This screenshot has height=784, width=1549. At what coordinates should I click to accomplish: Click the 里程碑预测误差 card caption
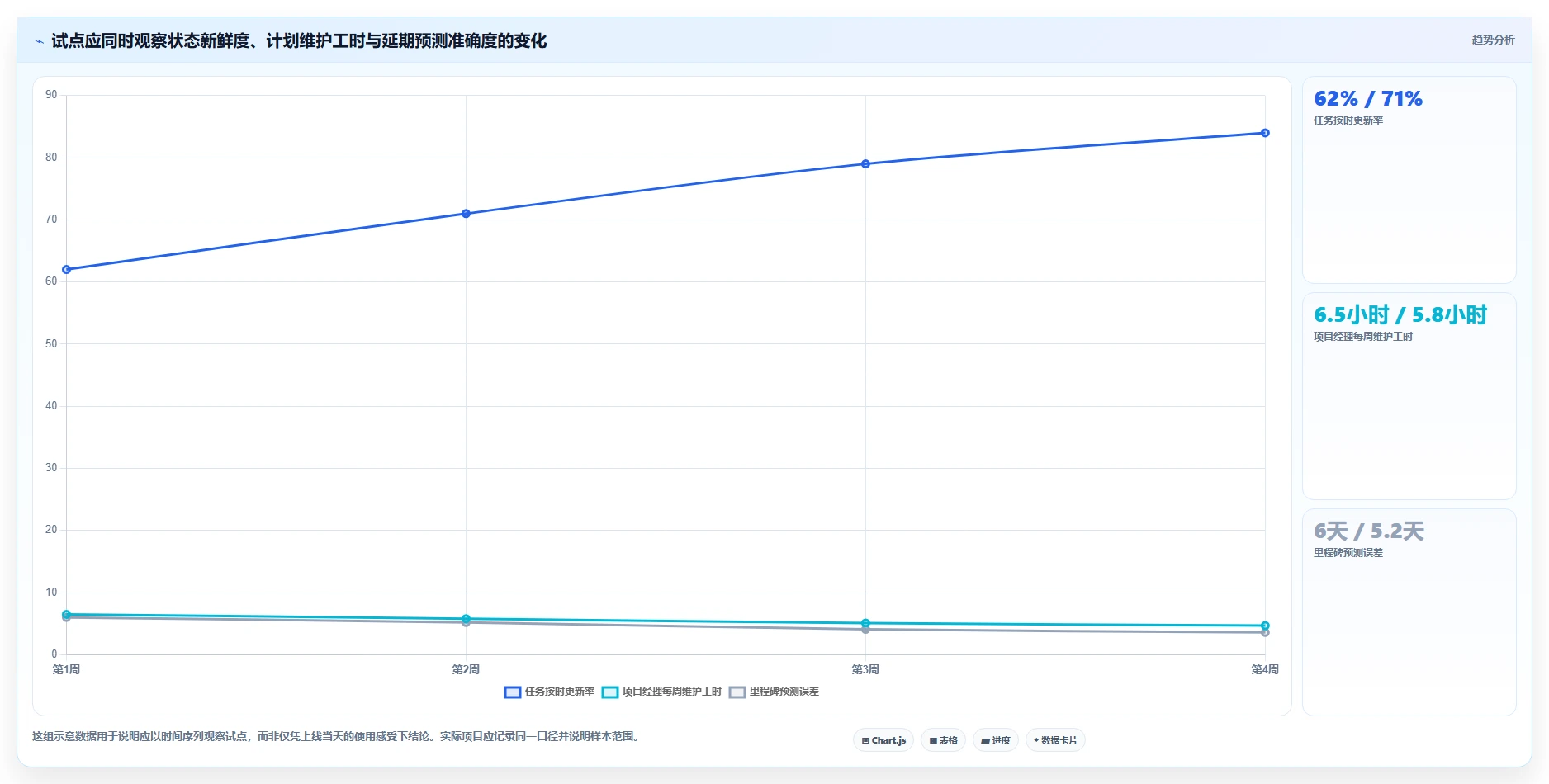[x=1348, y=553]
